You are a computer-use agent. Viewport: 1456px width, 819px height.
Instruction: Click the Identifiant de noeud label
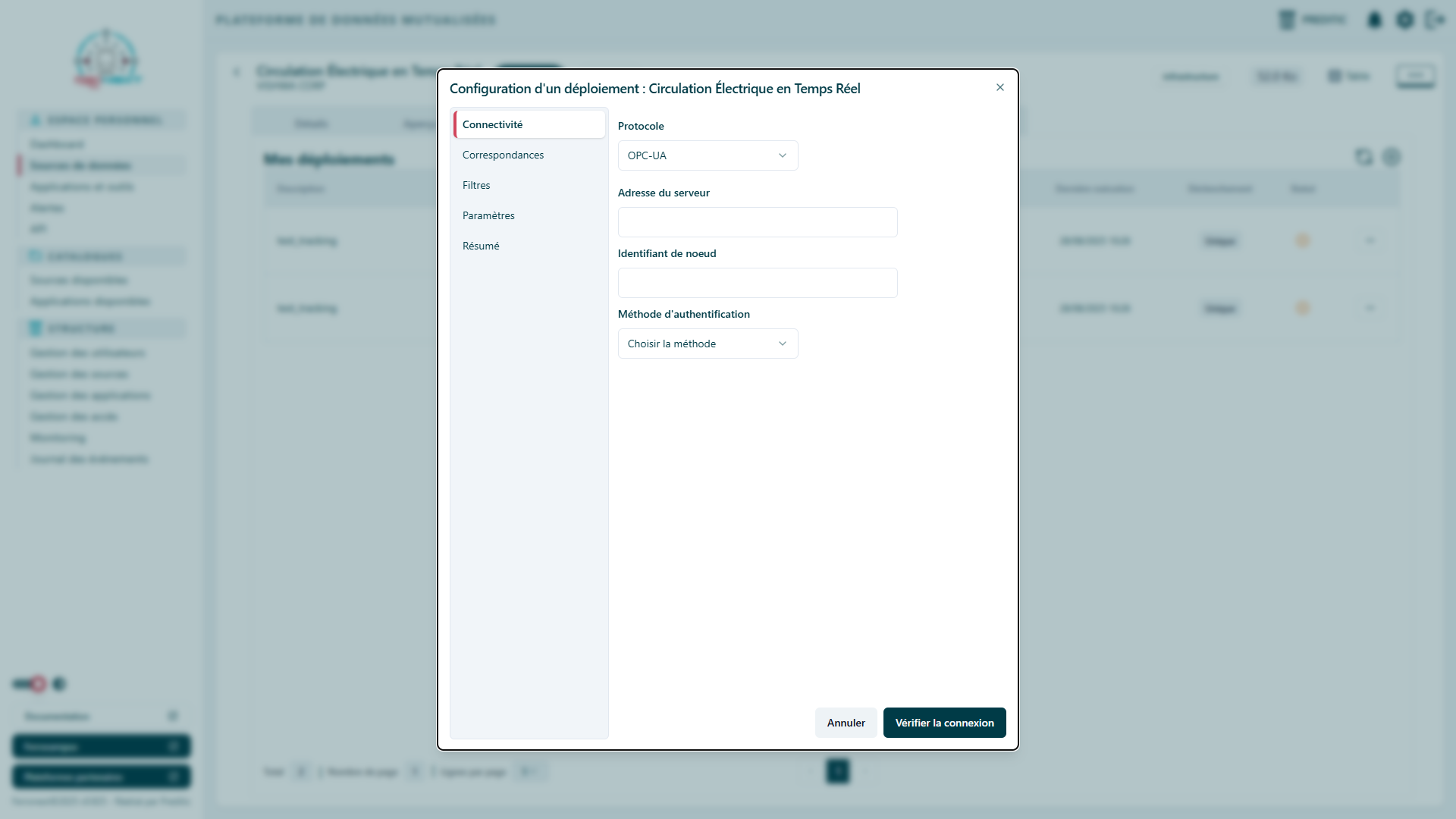pos(667,253)
